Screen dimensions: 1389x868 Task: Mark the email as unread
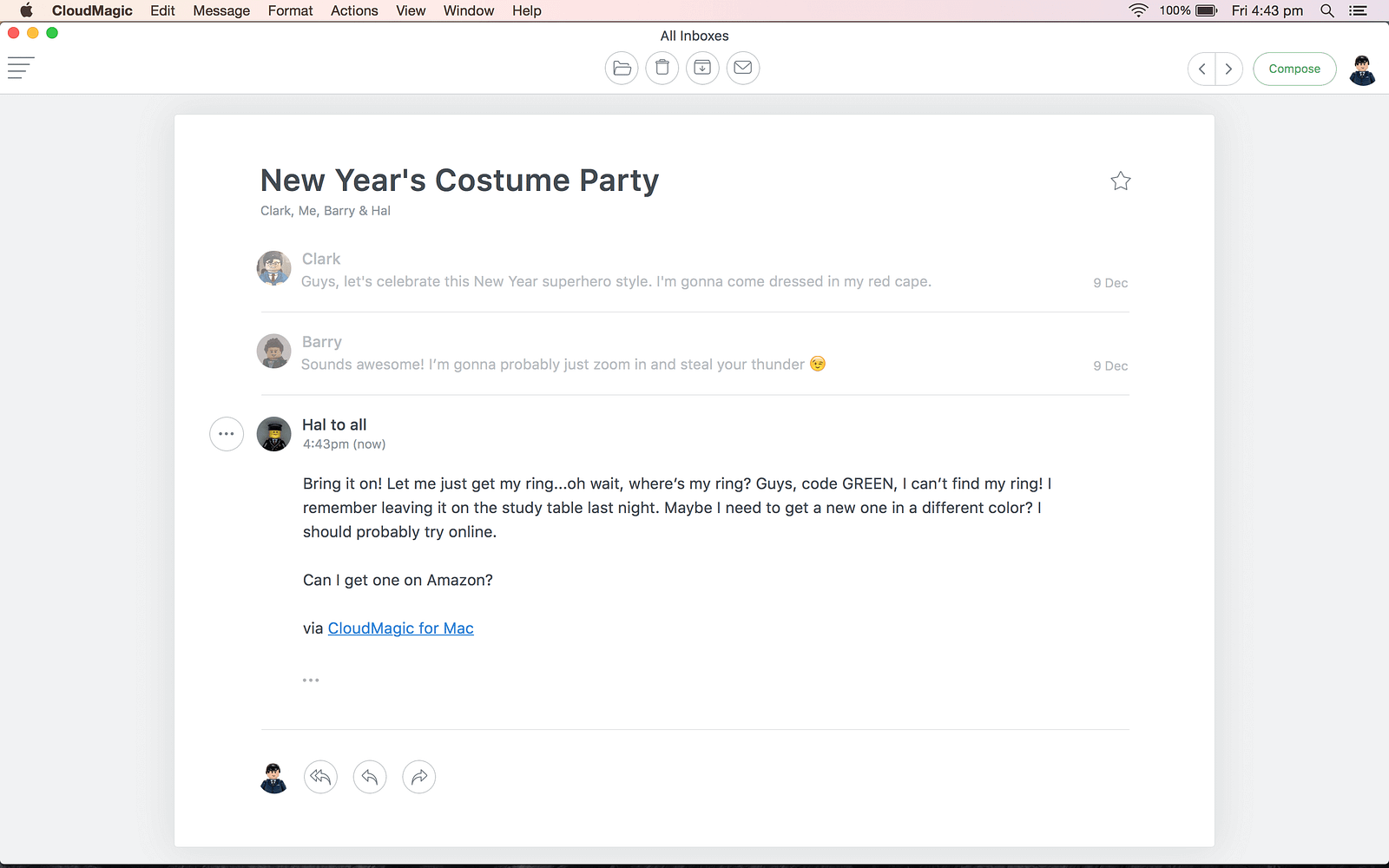(x=743, y=68)
